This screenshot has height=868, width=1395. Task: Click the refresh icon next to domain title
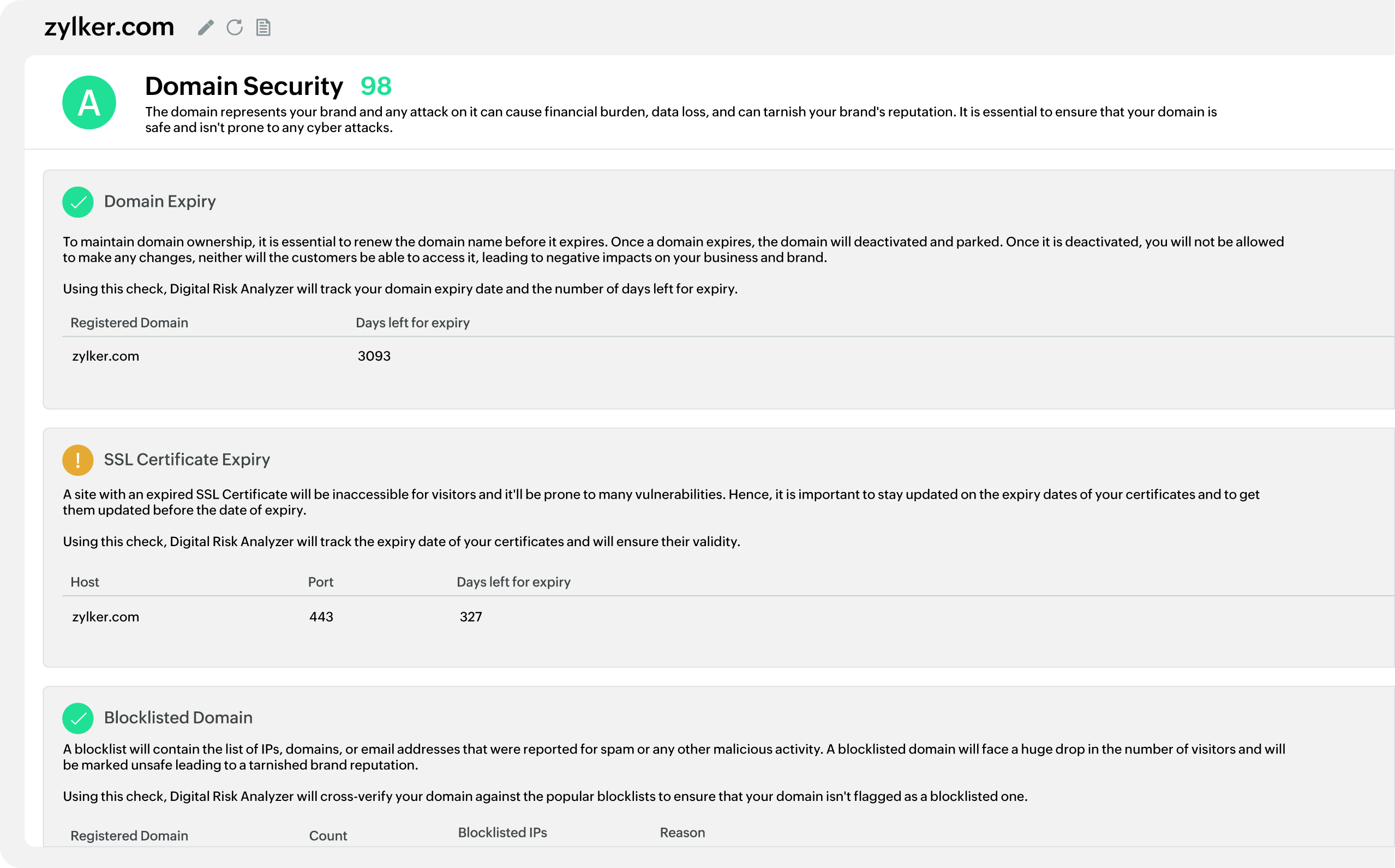(234, 28)
